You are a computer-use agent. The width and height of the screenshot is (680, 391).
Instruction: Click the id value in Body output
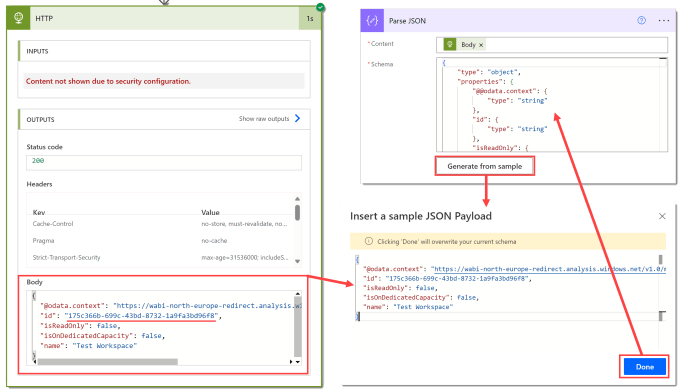pyautogui.click(x=141, y=316)
